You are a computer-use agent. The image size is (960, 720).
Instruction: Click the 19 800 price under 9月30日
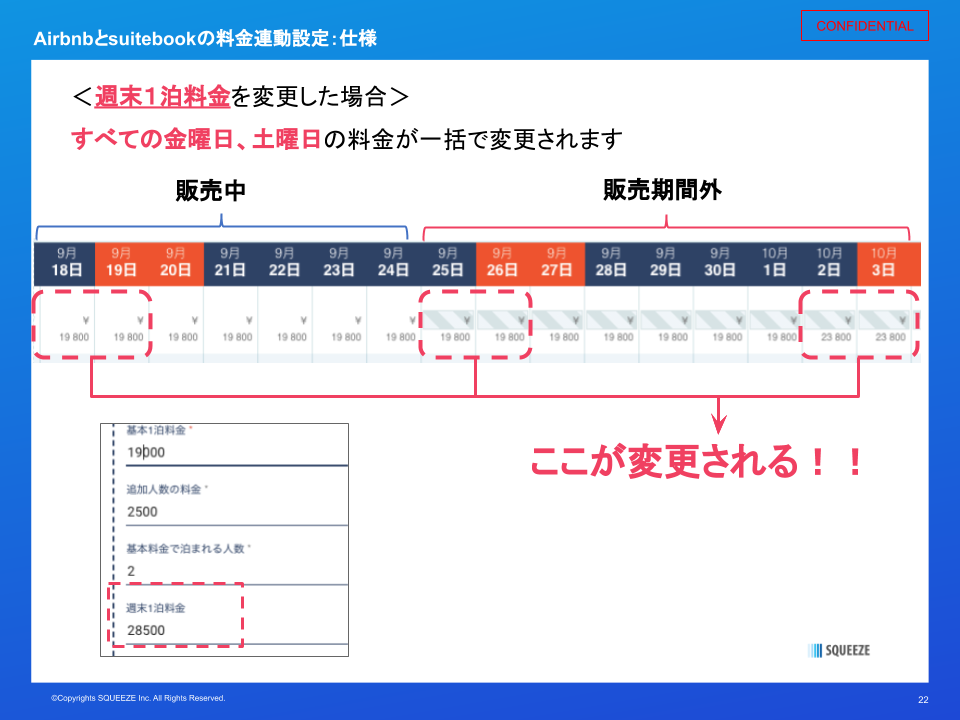coord(728,337)
